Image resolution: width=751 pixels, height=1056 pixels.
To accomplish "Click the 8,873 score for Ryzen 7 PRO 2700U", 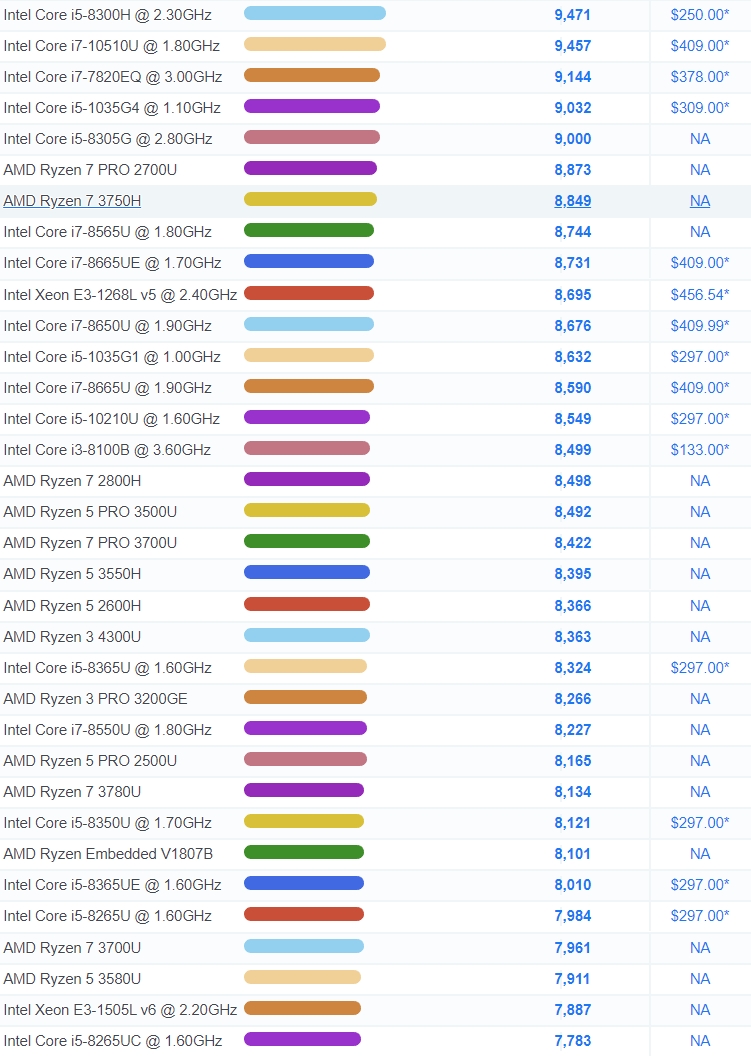I will pyautogui.click(x=573, y=170).
